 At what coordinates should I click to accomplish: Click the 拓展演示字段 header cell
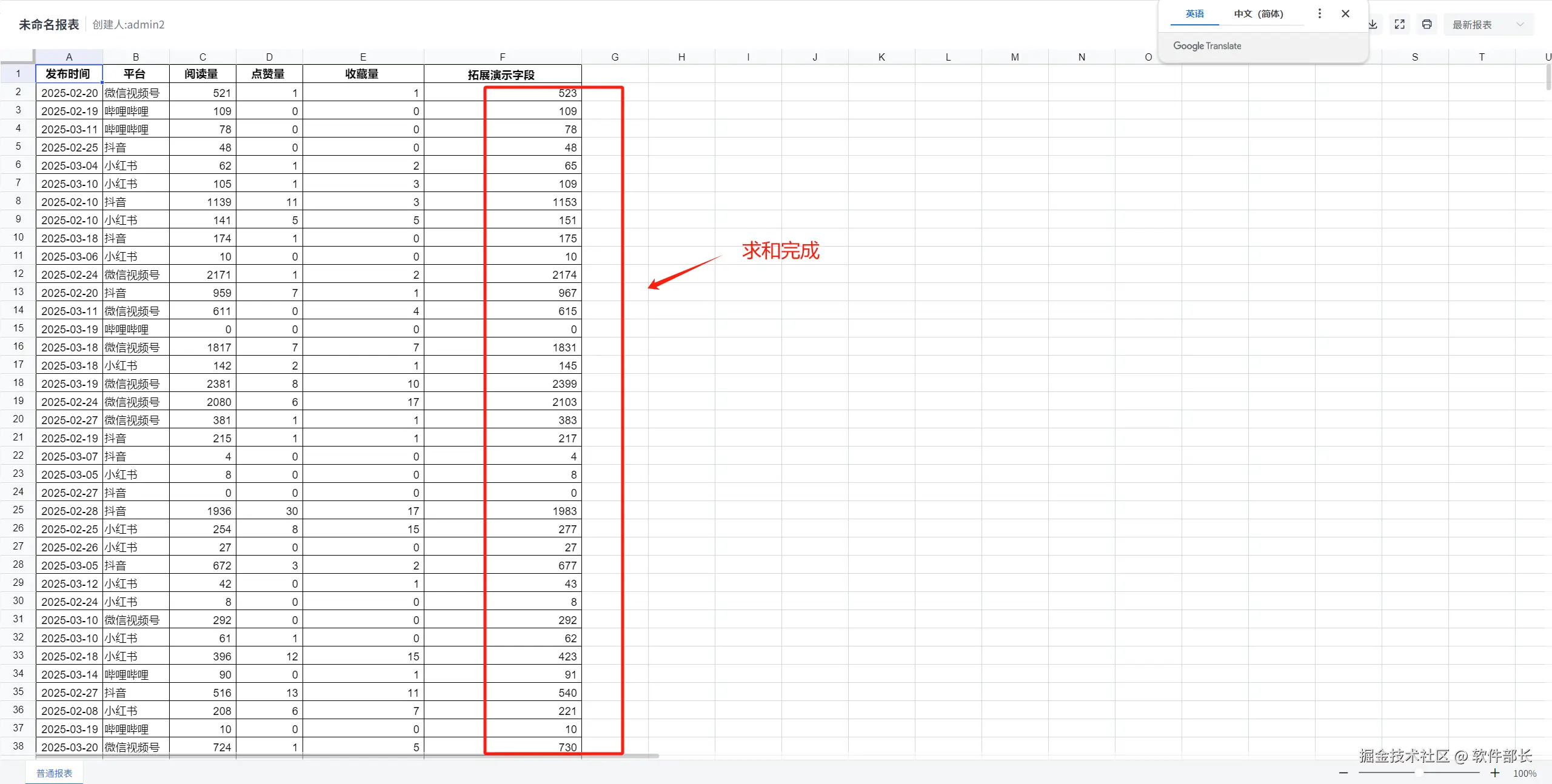(x=502, y=75)
